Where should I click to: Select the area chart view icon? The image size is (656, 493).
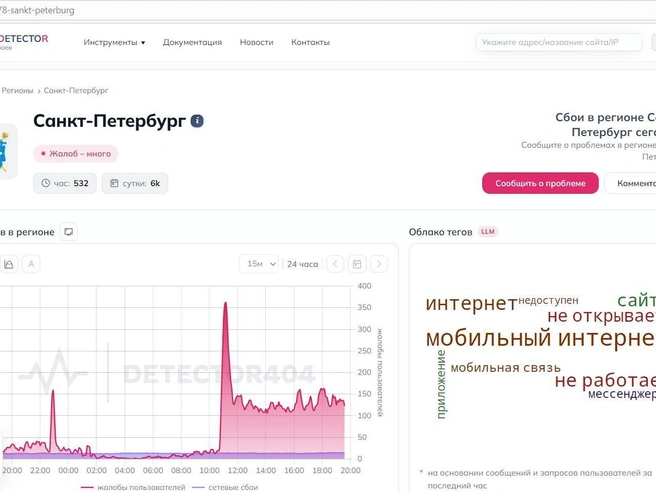9,264
